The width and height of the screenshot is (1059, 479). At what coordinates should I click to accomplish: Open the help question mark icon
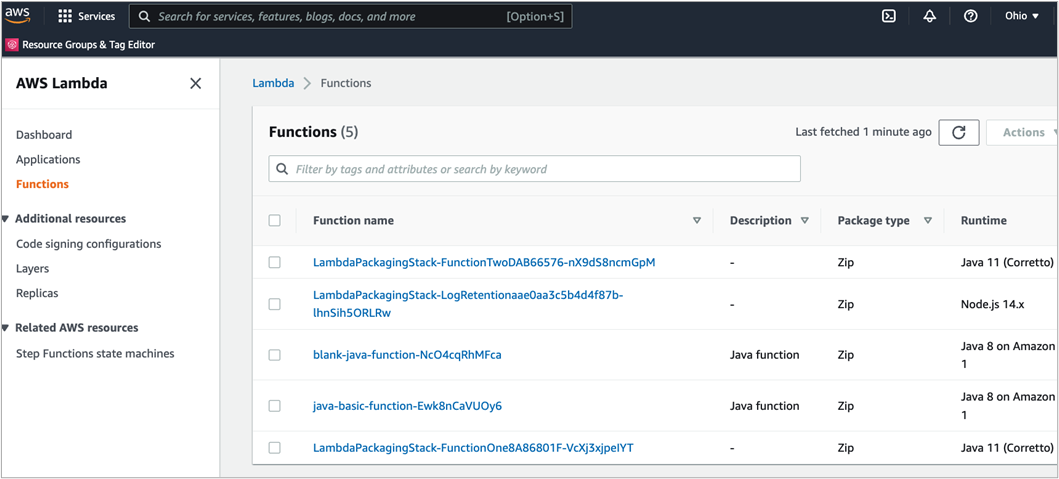tap(971, 16)
